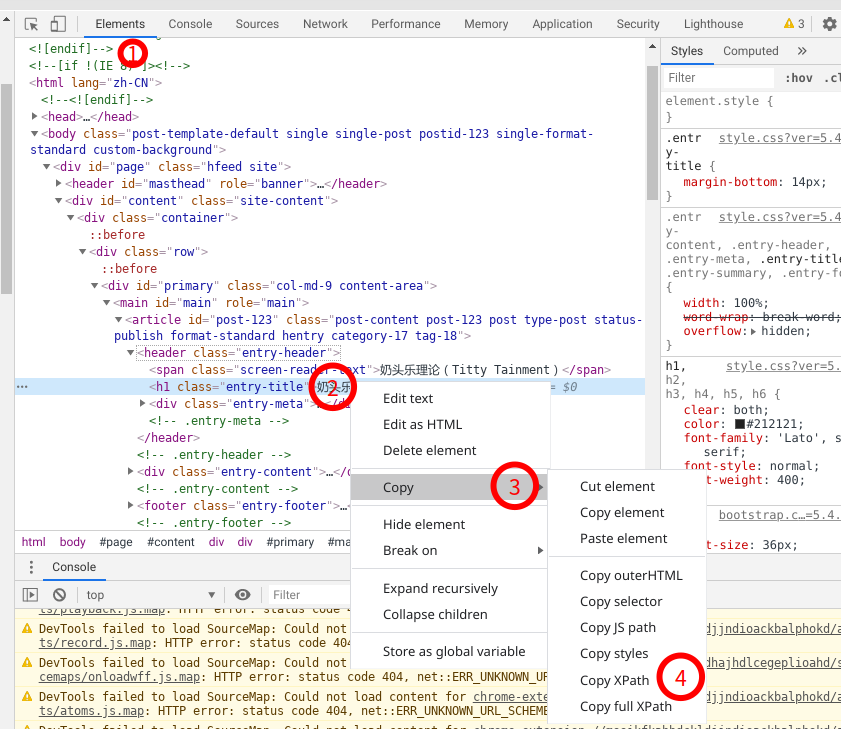Select Copy full XPath in submenu

(626, 706)
